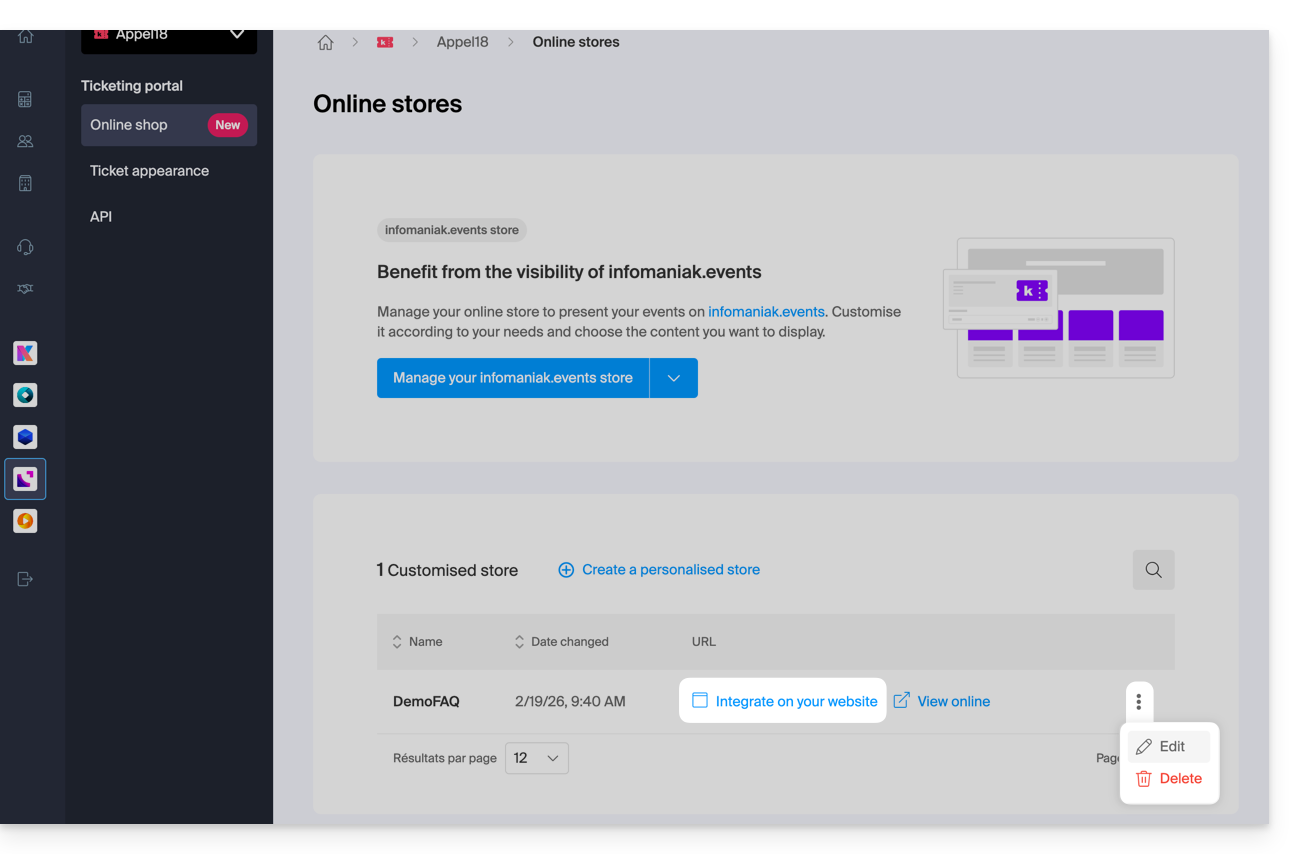Screen dimensions: 1299x854
Task: Select Edit from the context menu
Action: tap(1169, 747)
